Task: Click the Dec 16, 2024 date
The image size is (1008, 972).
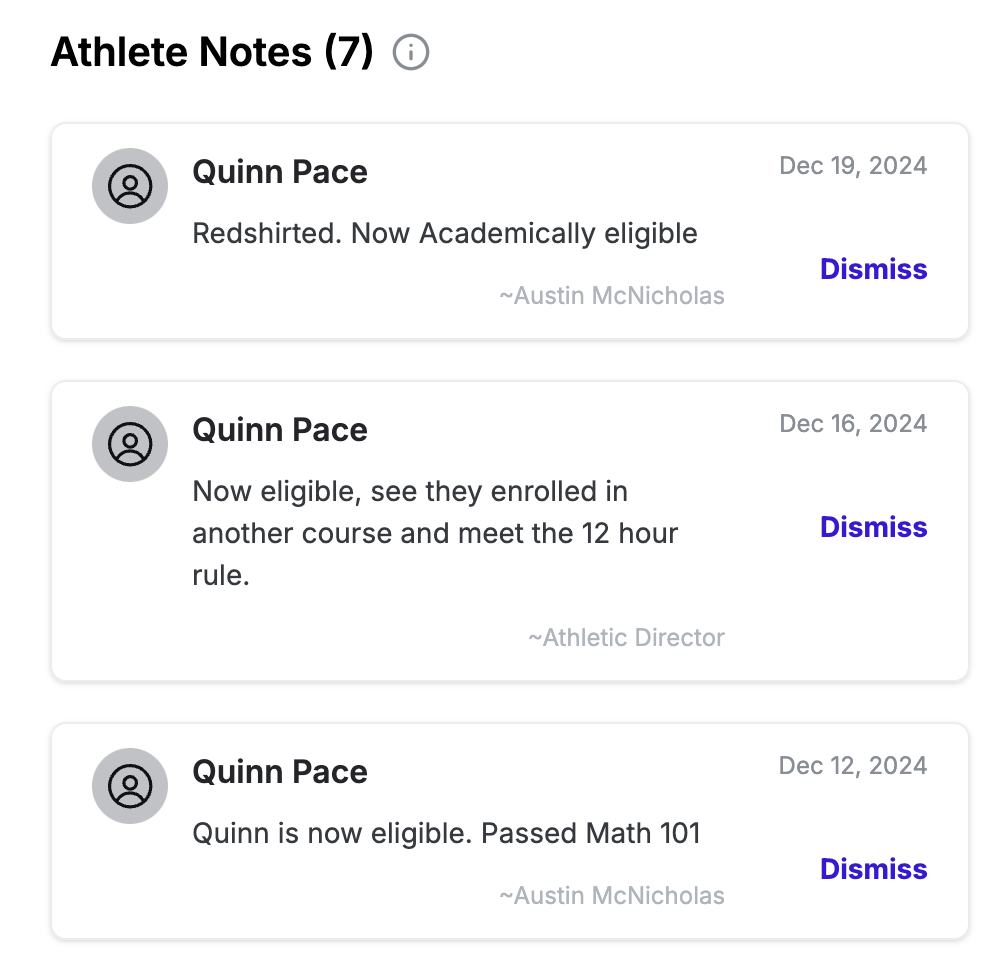Action: click(x=853, y=423)
